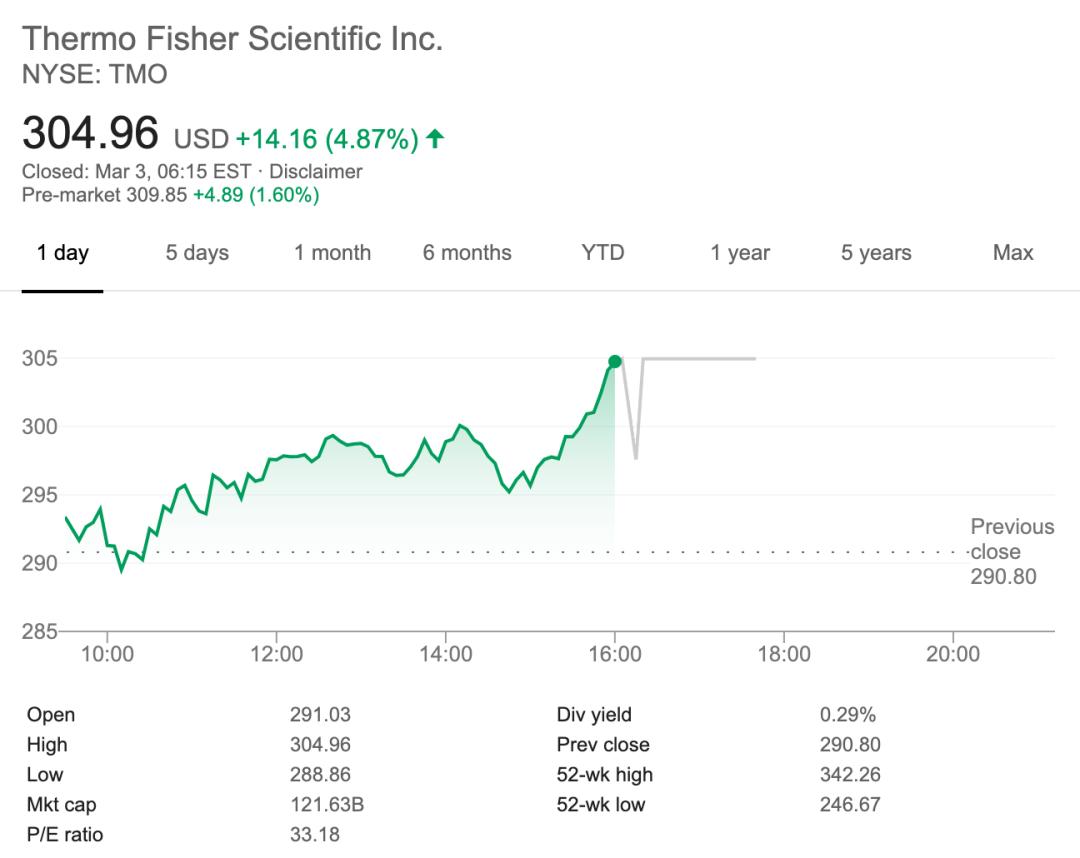1080x858 pixels.
Task: Click the NYSE: TMO ticker text
Action: 95,74
